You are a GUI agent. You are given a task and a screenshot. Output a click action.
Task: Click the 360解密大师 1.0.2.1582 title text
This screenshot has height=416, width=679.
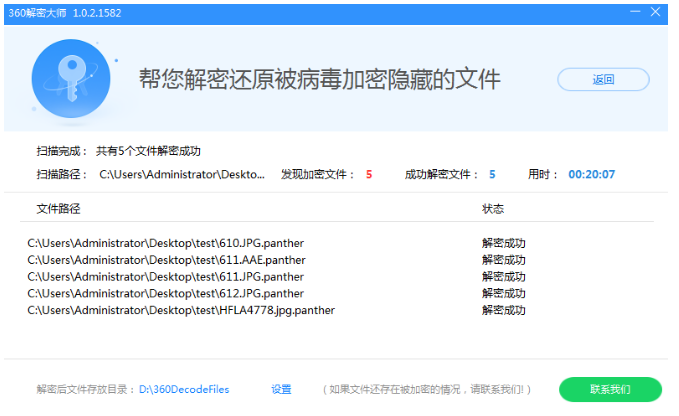point(65,13)
